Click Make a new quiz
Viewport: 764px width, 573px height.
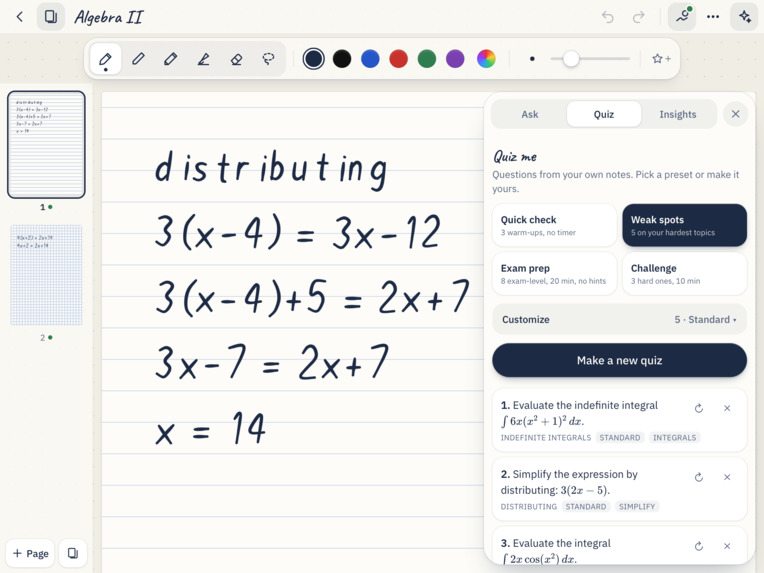[619, 361]
